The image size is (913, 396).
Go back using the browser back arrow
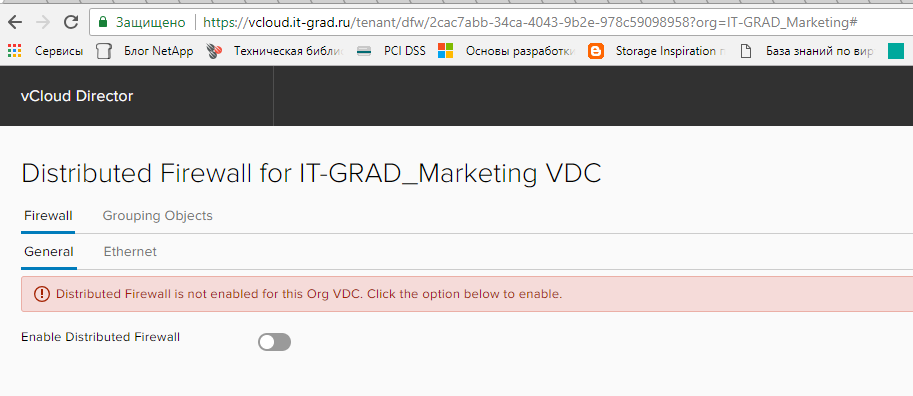click(15, 23)
